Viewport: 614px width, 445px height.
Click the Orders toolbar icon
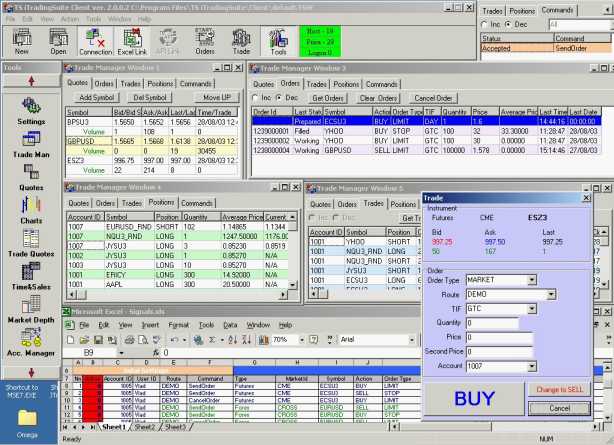point(205,40)
